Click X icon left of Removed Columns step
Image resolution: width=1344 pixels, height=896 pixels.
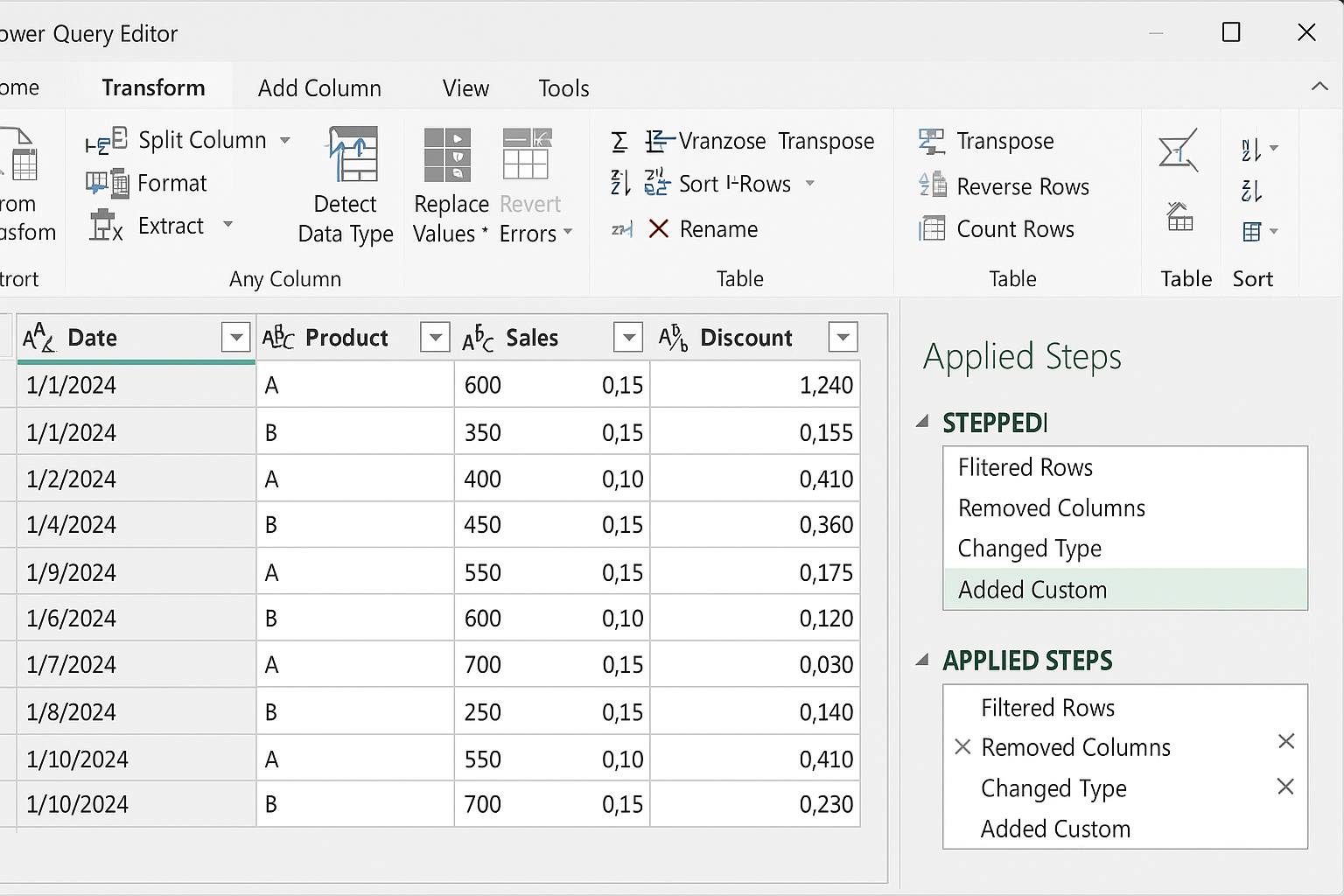click(x=962, y=747)
